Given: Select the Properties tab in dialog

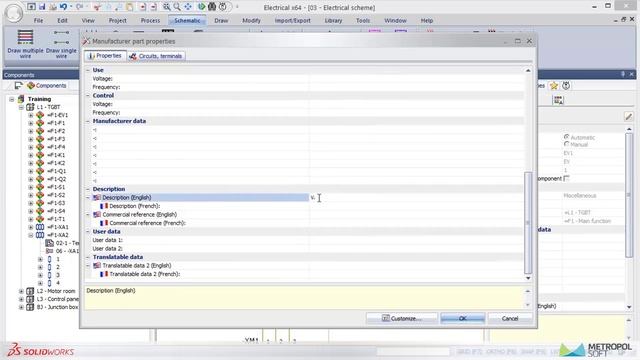Looking at the screenshot, I should [x=105, y=56].
